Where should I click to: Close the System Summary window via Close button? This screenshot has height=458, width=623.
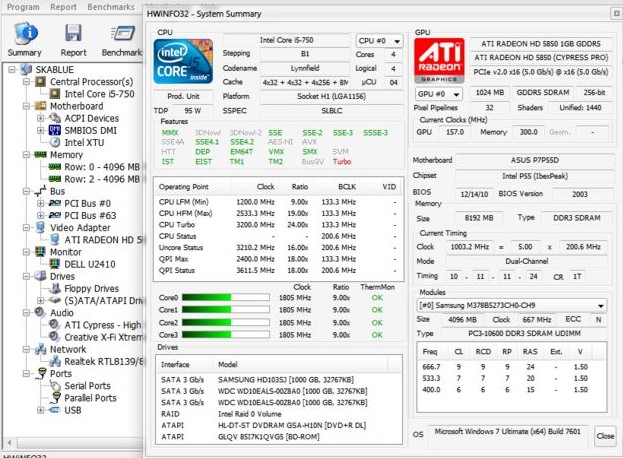point(605,436)
